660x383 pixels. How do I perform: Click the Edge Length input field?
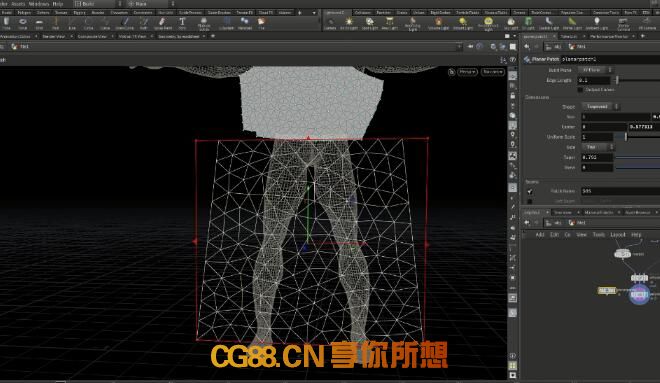tap(595, 80)
